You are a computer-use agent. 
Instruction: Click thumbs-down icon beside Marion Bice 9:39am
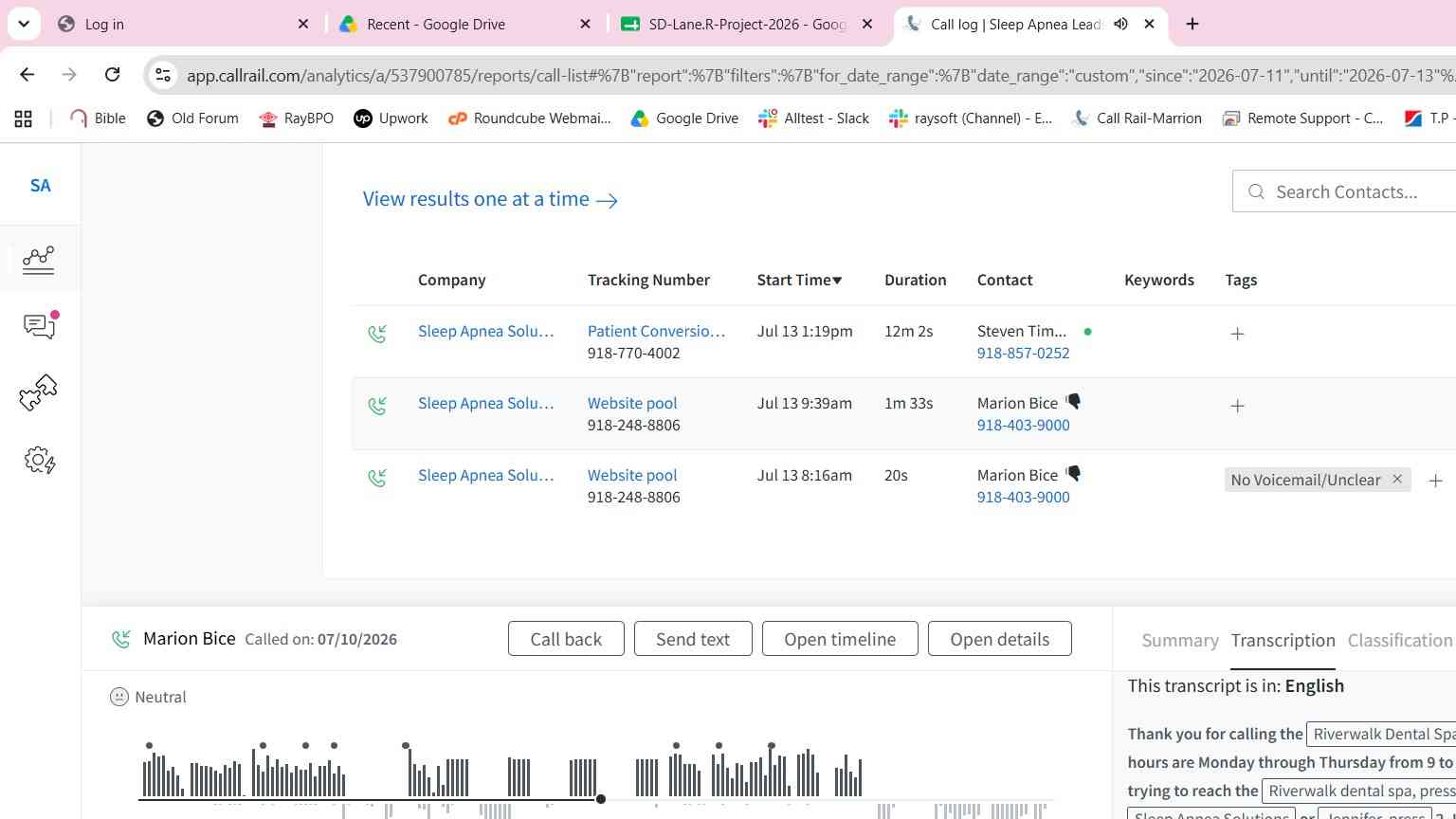pyautogui.click(x=1073, y=402)
